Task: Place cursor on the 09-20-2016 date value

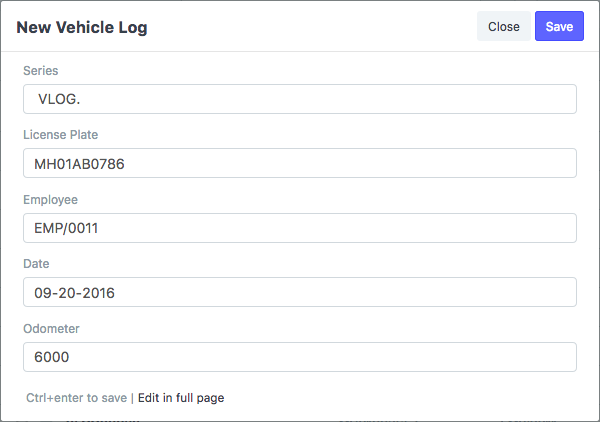Action: 74,292
